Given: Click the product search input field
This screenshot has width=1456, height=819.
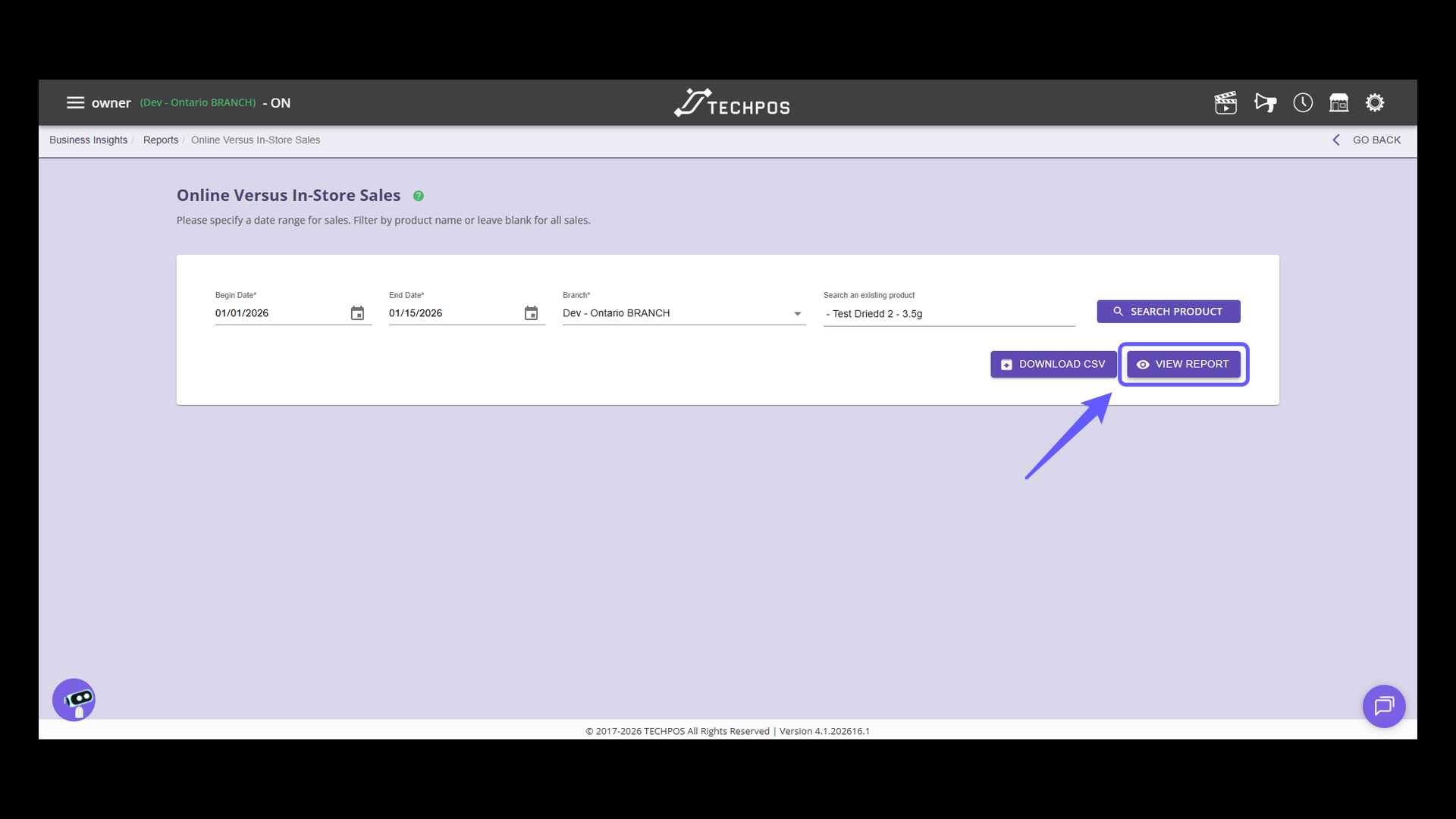Looking at the screenshot, I should coord(948,313).
